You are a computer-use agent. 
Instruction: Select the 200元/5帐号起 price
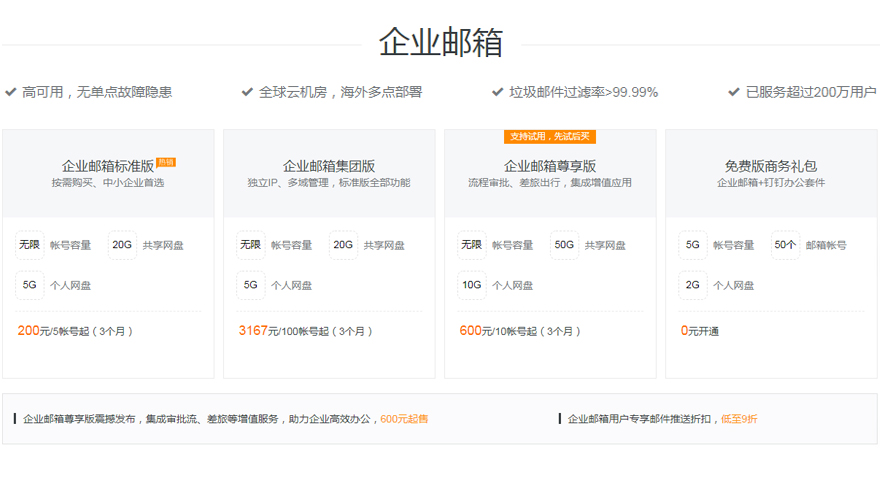(75, 331)
